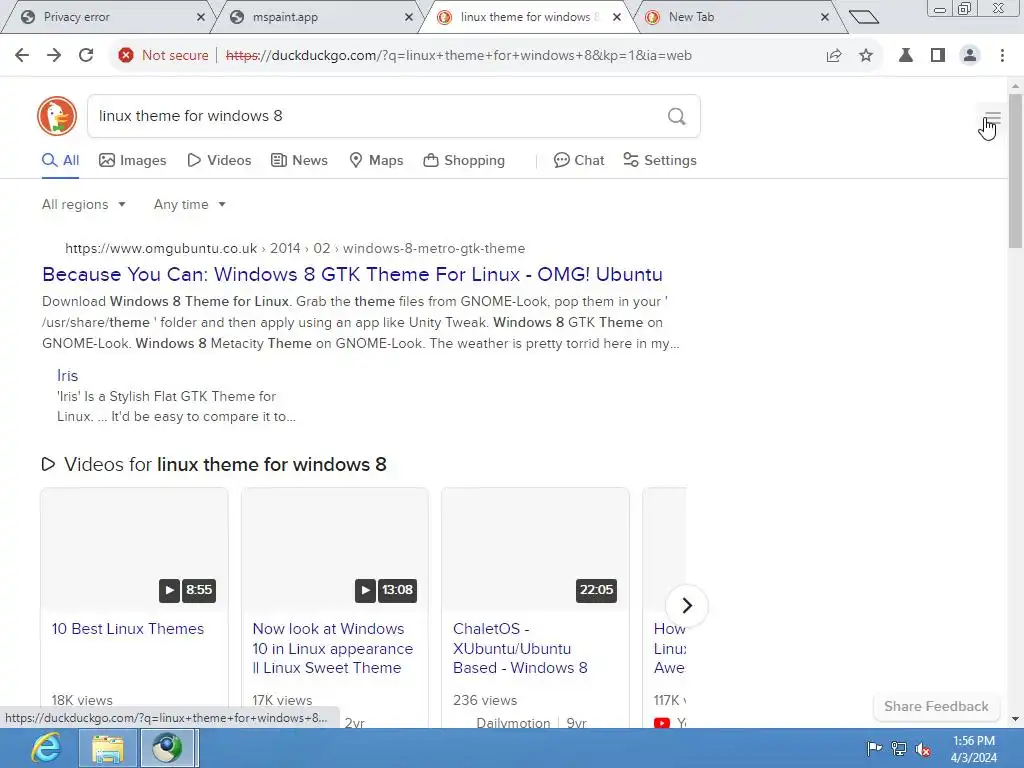Screen dimensions: 1024x768
Task: Open the Chrome profile avatar
Action: (970, 56)
